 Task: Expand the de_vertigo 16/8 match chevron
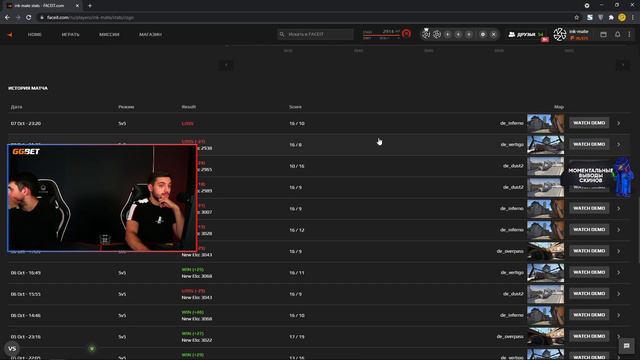click(x=619, y=144)
